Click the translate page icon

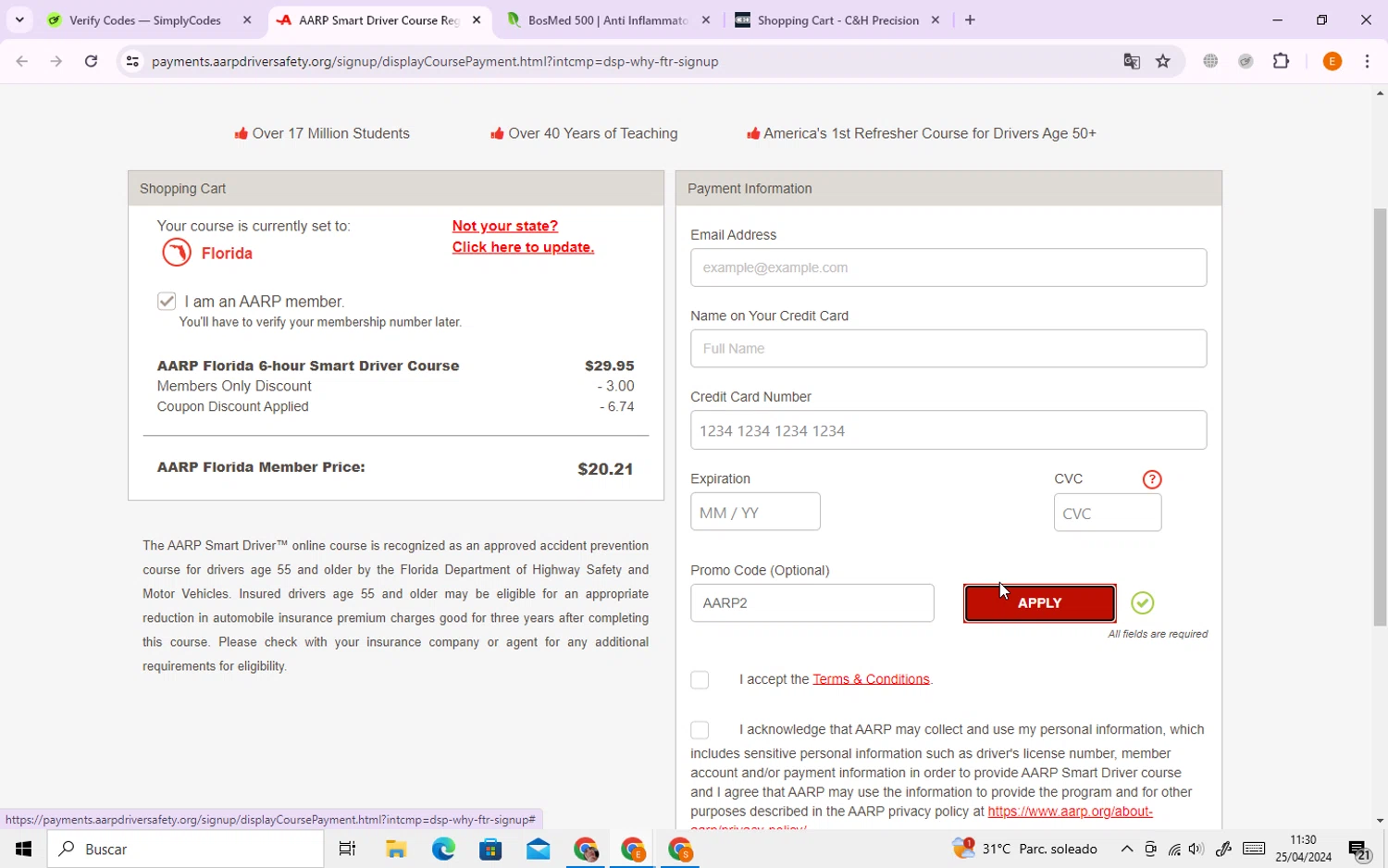point(1132,61)
